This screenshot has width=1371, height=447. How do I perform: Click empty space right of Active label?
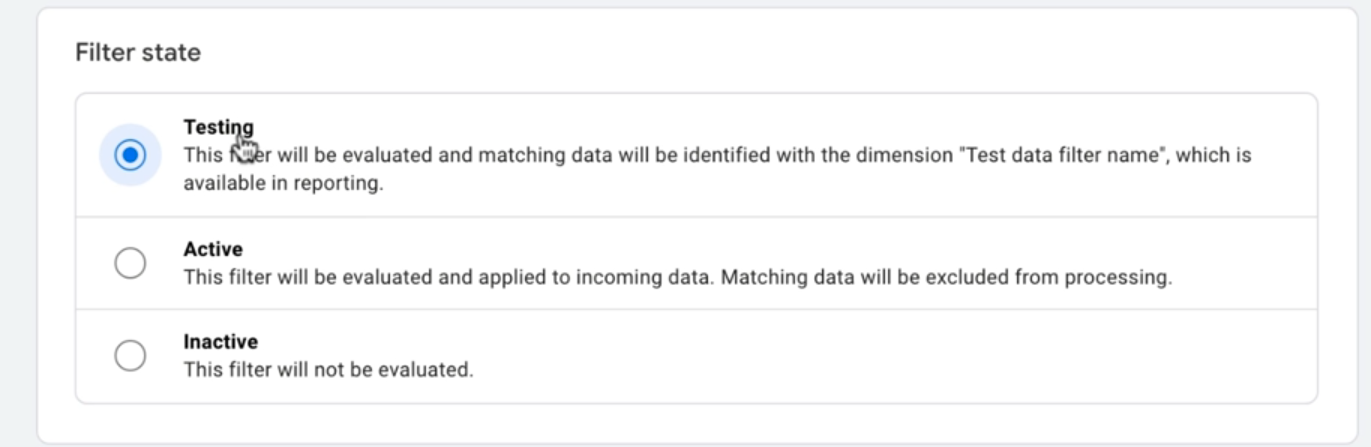coord(770,249)
